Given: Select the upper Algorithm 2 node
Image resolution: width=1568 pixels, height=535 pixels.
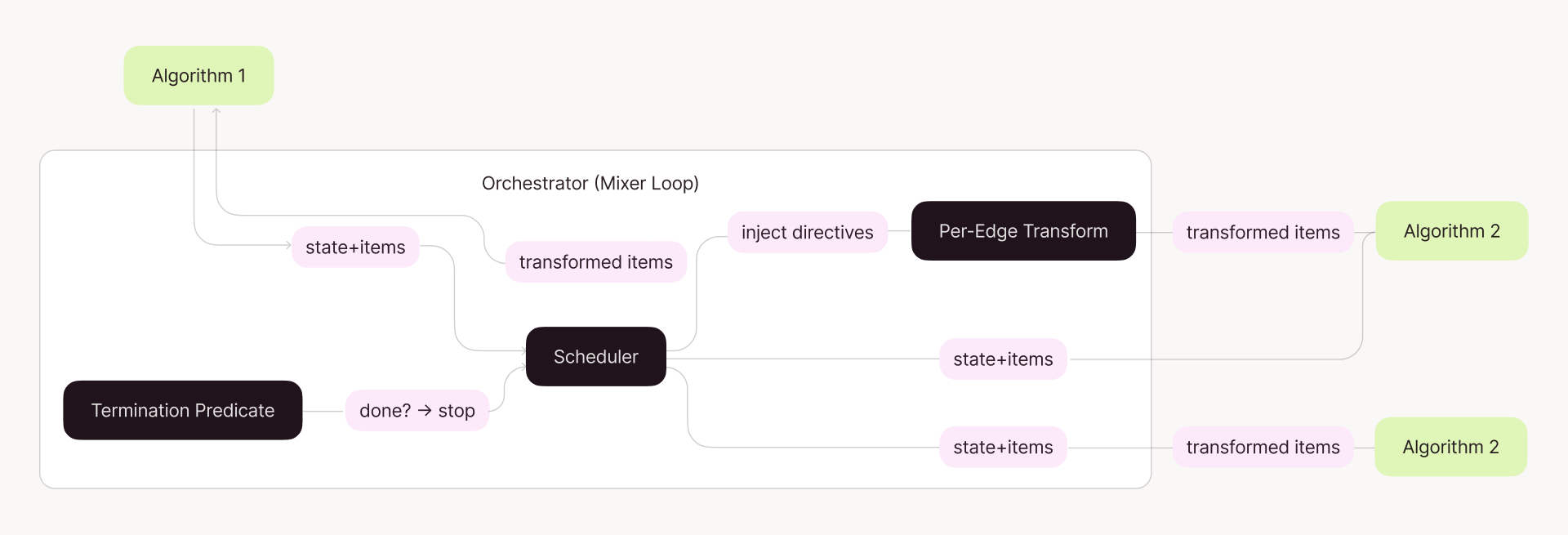Looking at the screenshot, I should click(x=1451, y=231).
